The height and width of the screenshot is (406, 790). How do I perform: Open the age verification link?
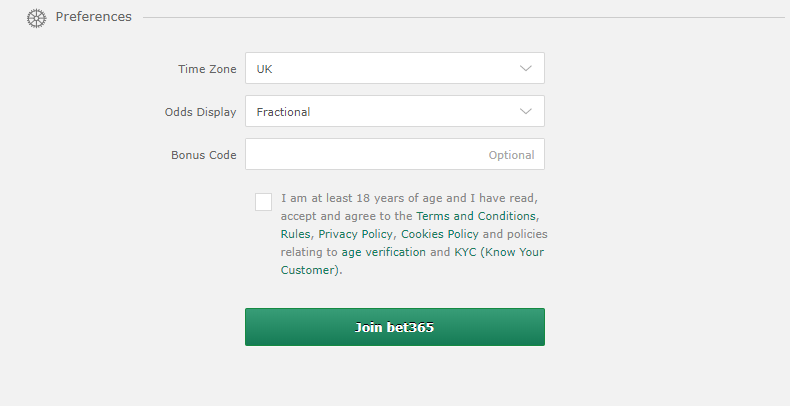point(383,252)
